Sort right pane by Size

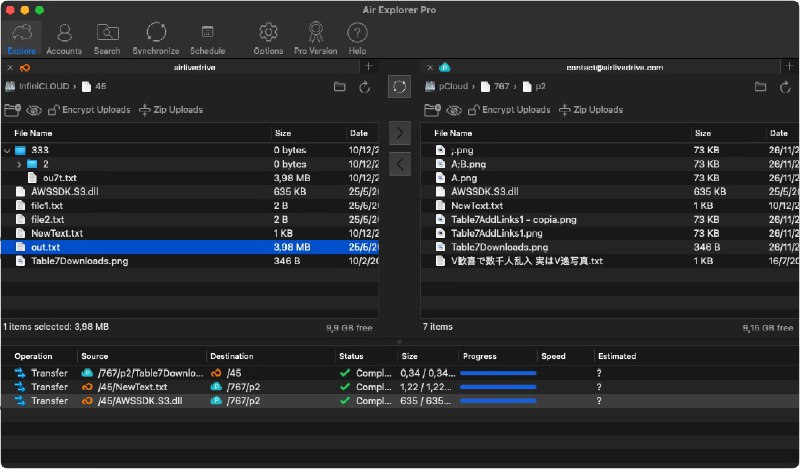703,133
